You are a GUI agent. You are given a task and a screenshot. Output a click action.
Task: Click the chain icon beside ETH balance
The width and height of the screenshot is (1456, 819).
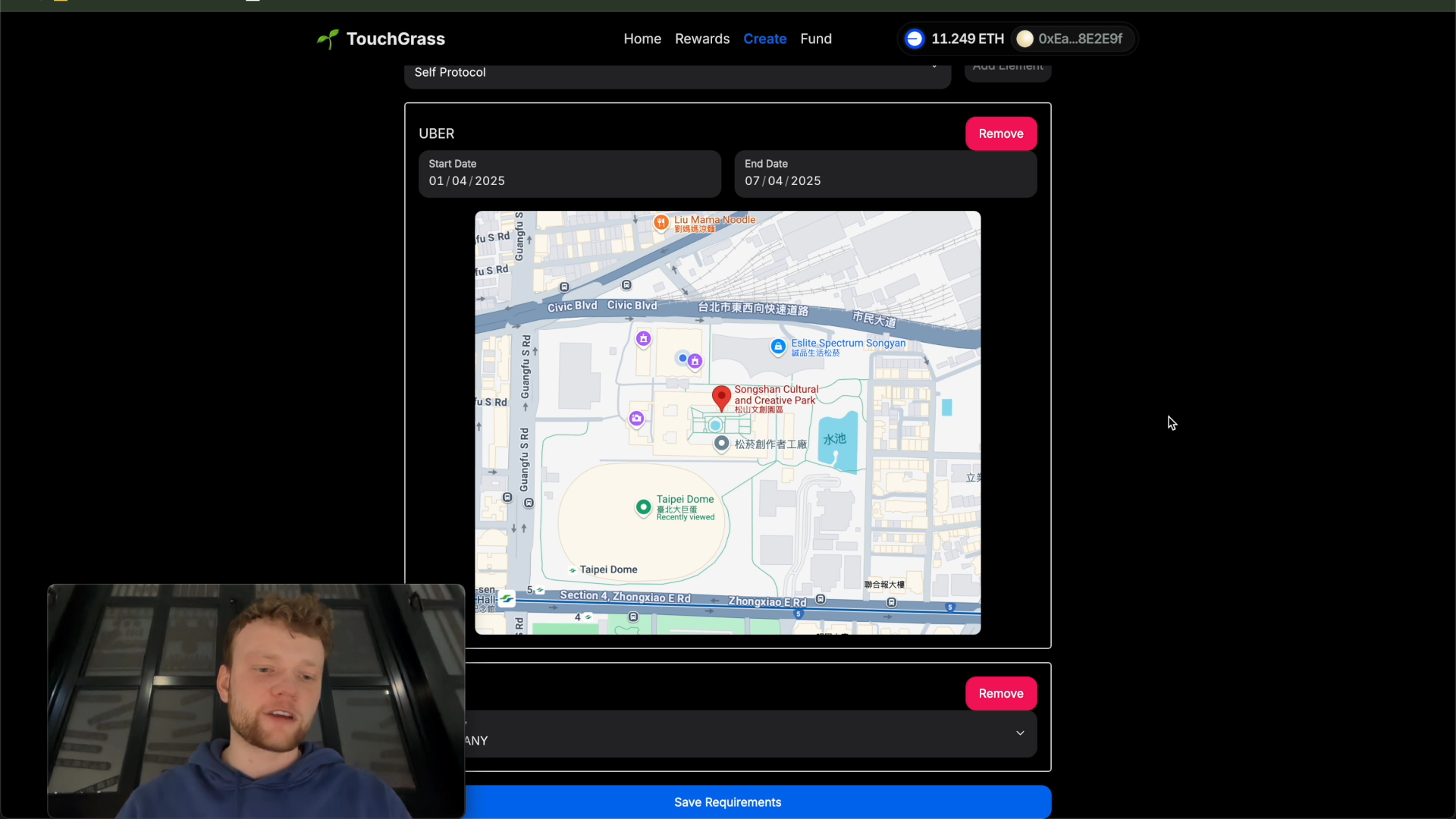point(915,39)
